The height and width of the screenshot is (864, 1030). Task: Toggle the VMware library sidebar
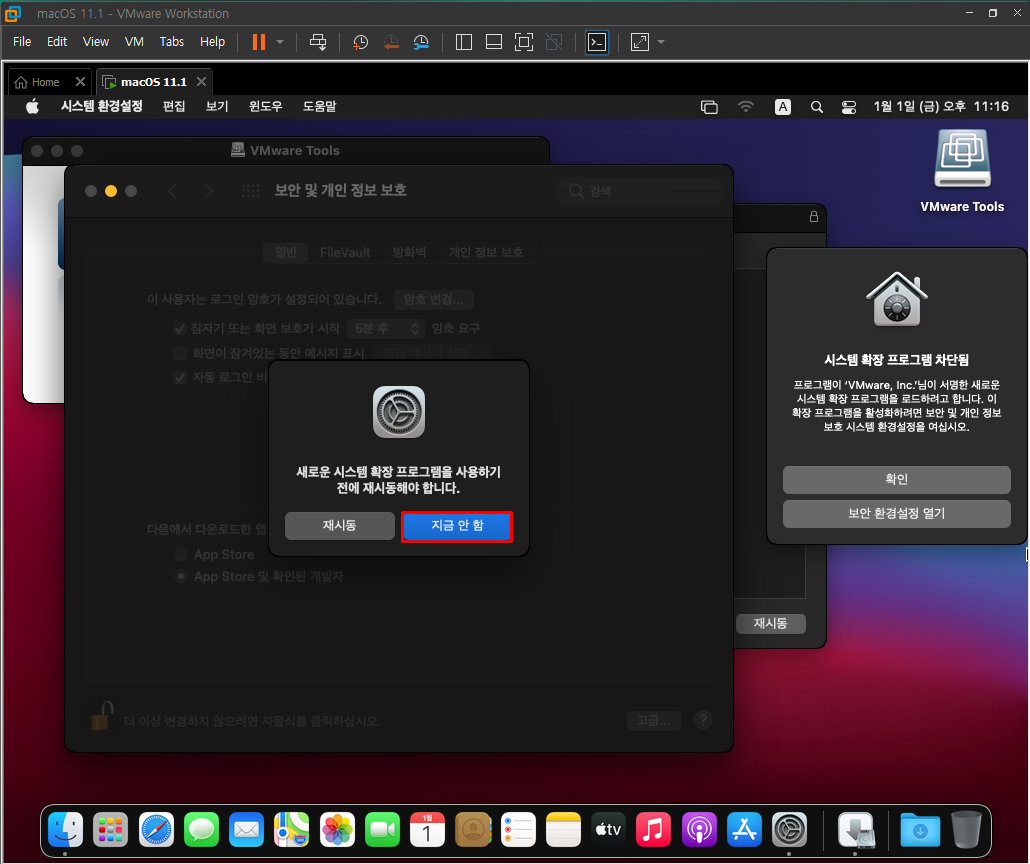pos(464,42)
